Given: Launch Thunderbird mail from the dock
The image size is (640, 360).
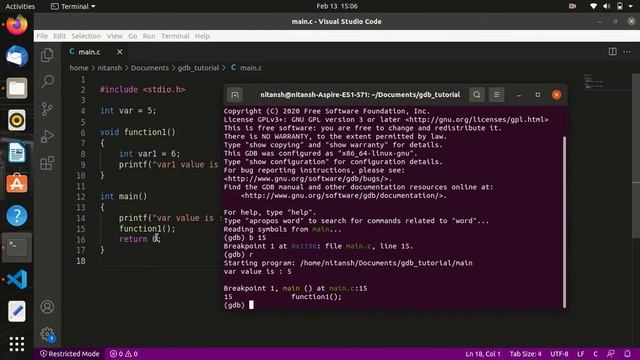Looking at the screenshot, I should [x=17, y=56].
